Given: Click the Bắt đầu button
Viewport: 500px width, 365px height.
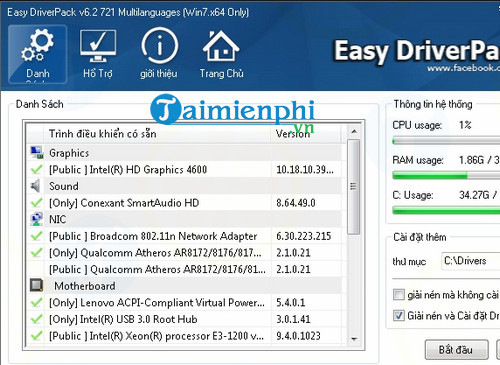Looking at the screenshot, I should click(x=456, y=350).
